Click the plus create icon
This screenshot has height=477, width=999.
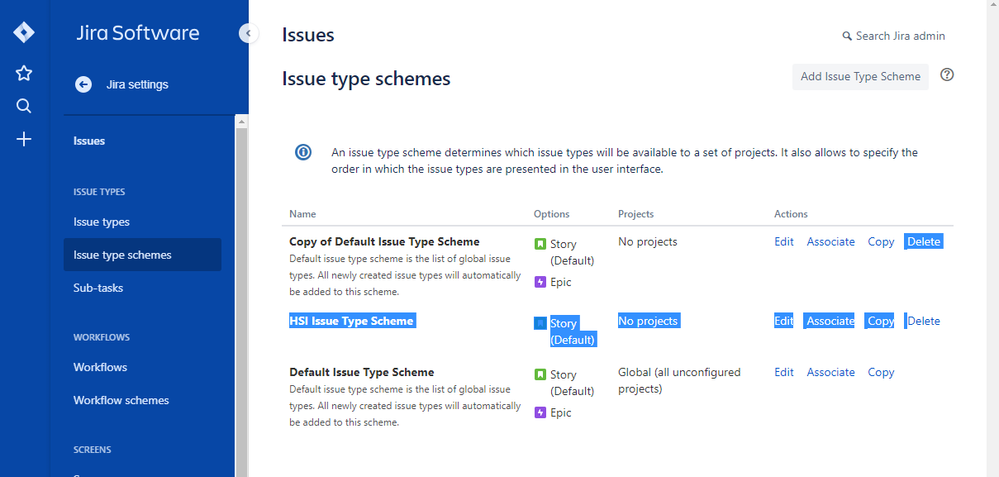[x=24, y=139]
